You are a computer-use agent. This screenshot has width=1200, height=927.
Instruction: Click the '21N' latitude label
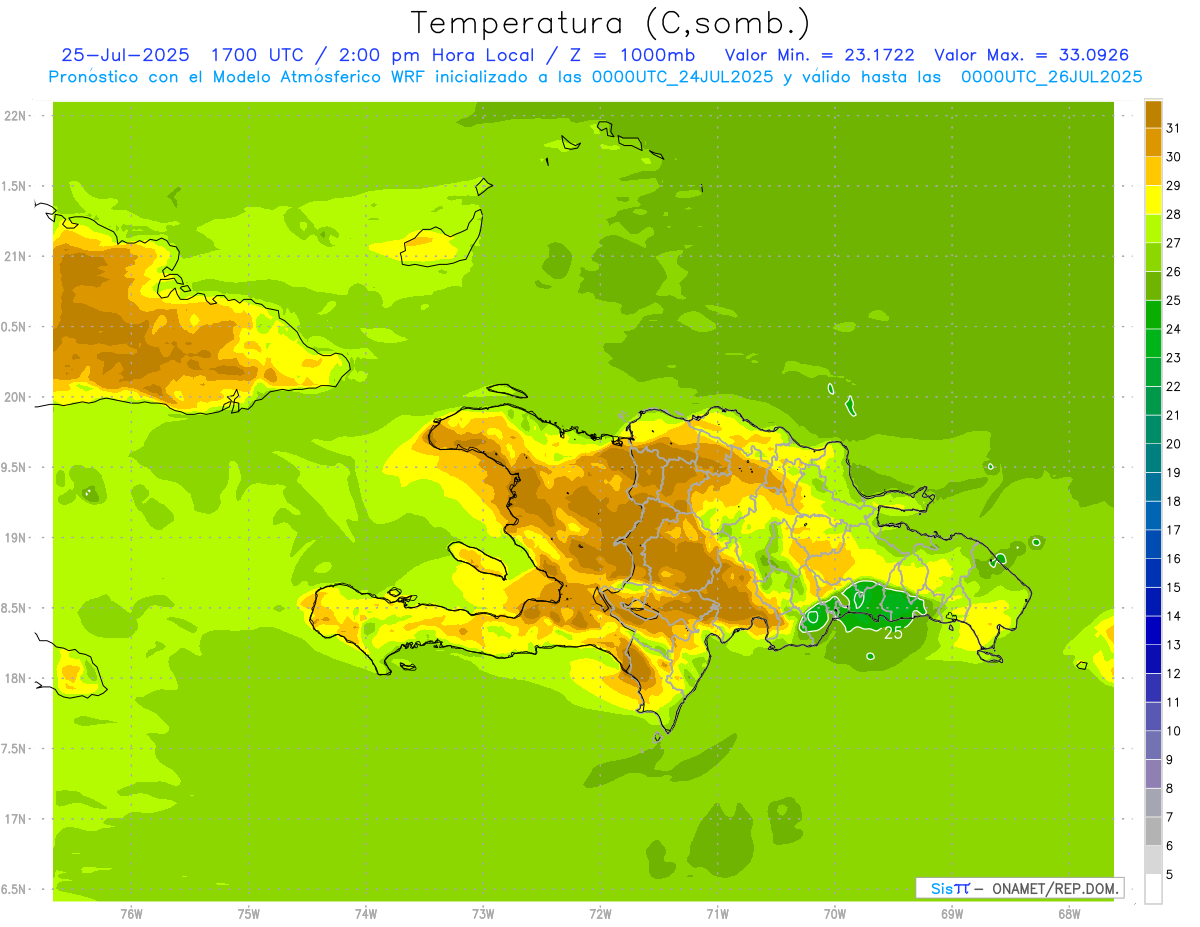click(17, 257)
